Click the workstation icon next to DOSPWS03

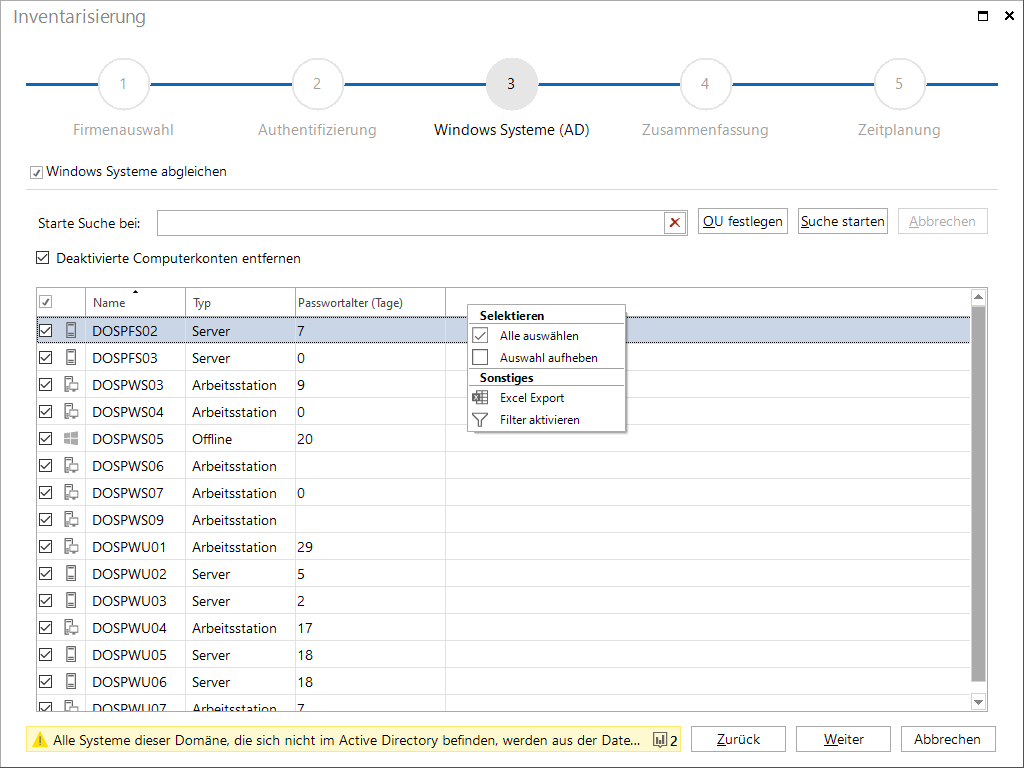click(x=71, y=385)
